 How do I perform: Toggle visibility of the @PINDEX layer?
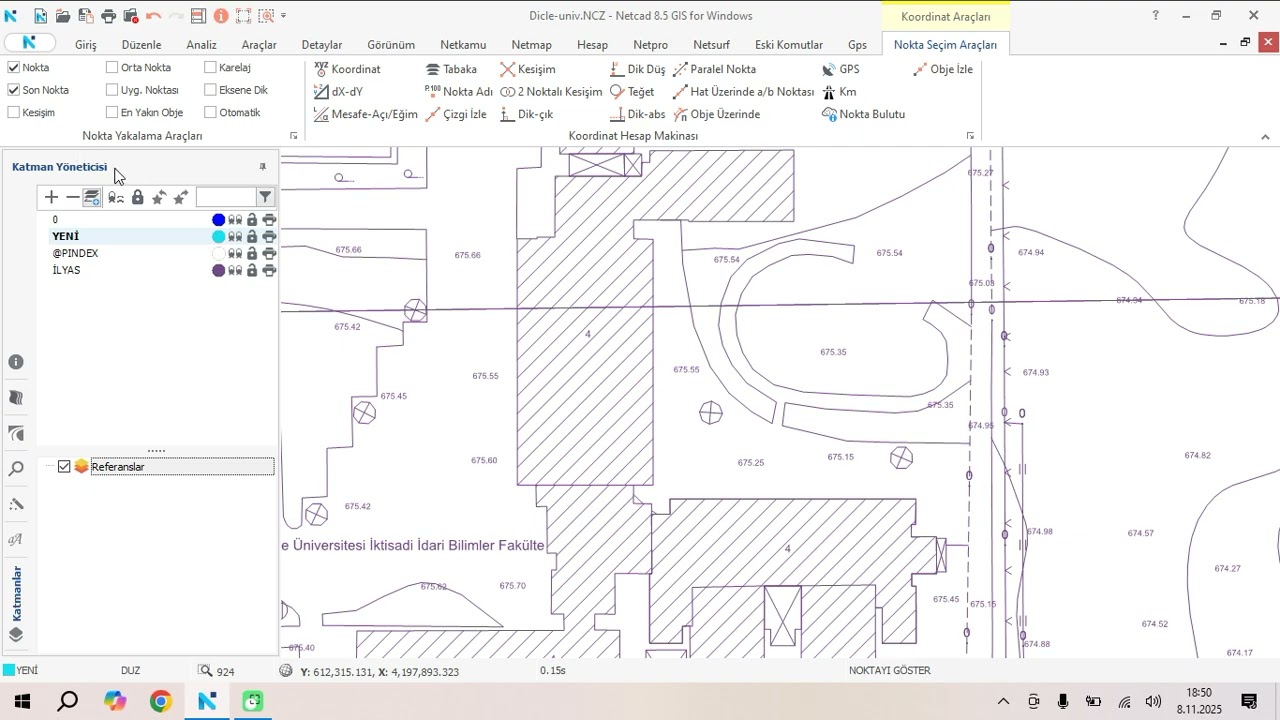pos(235,253)
